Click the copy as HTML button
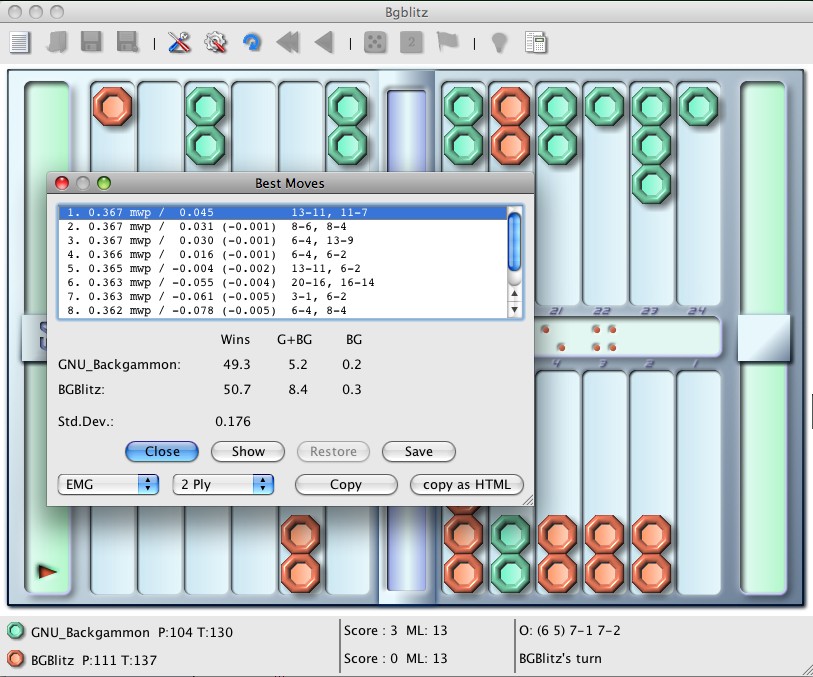The image size is (813, 677). tap(467, 484)
